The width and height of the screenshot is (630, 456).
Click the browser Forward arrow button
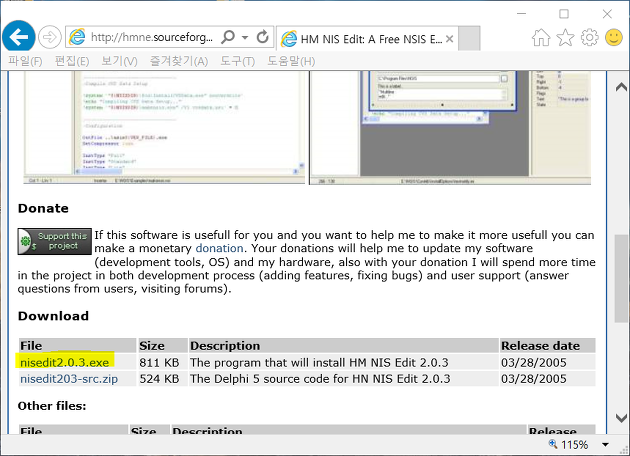[49, 37]
